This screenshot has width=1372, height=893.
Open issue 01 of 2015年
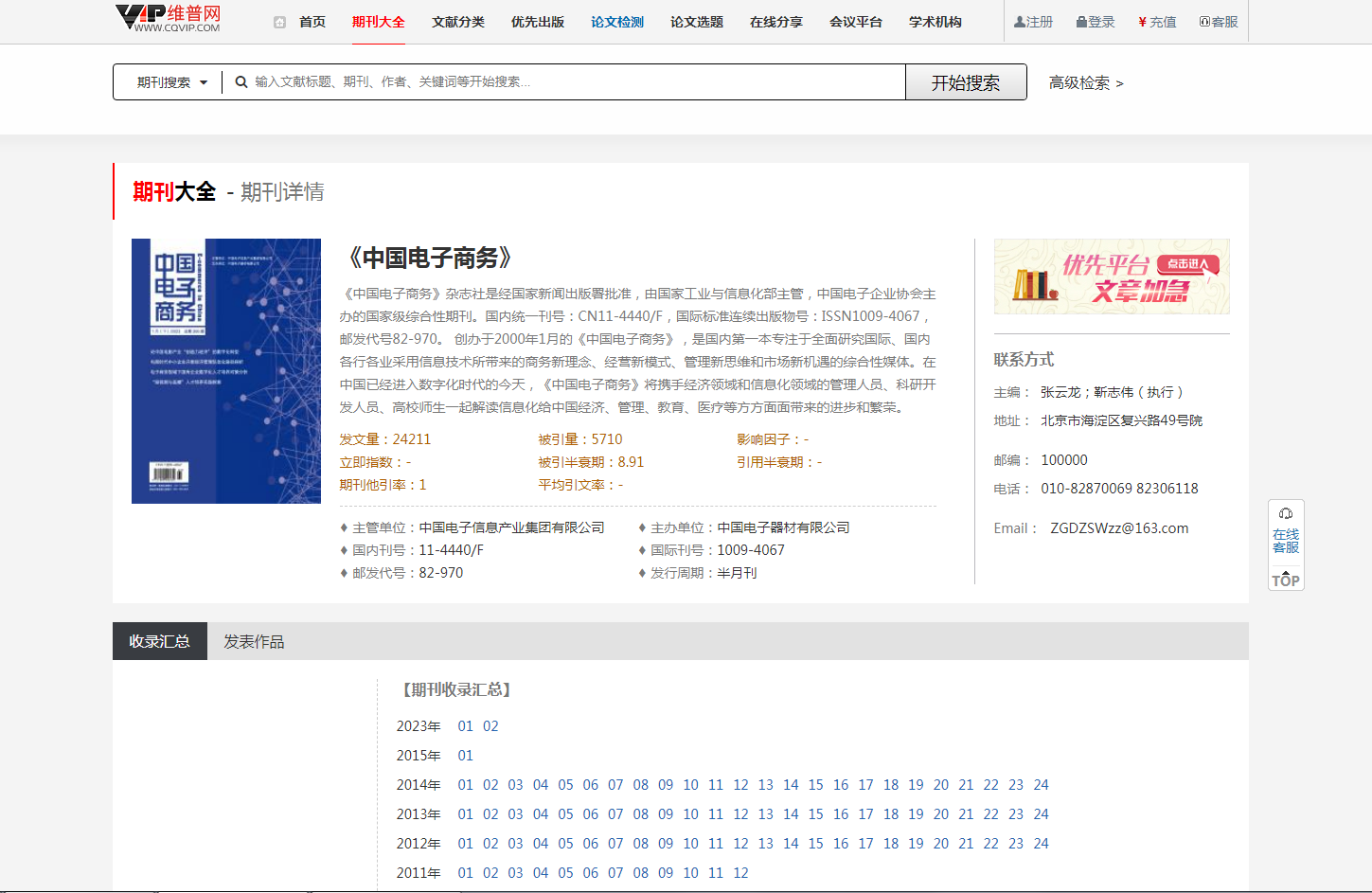click(465, 756)
